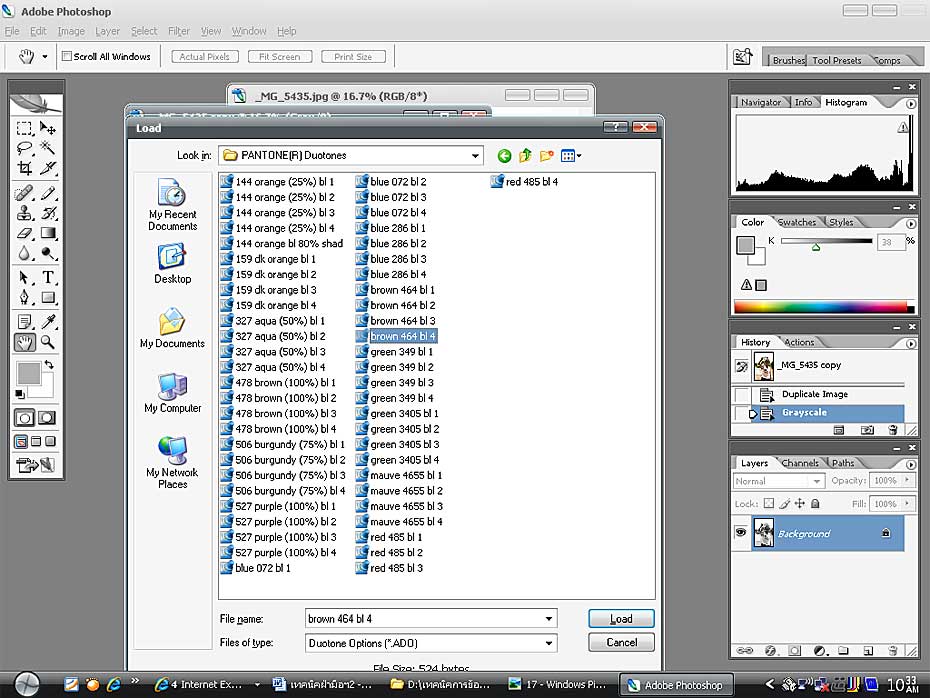Switch to Standard mode
Image resolution: width=930 pixels, height=698 pixels.
(x=24, y=417)
